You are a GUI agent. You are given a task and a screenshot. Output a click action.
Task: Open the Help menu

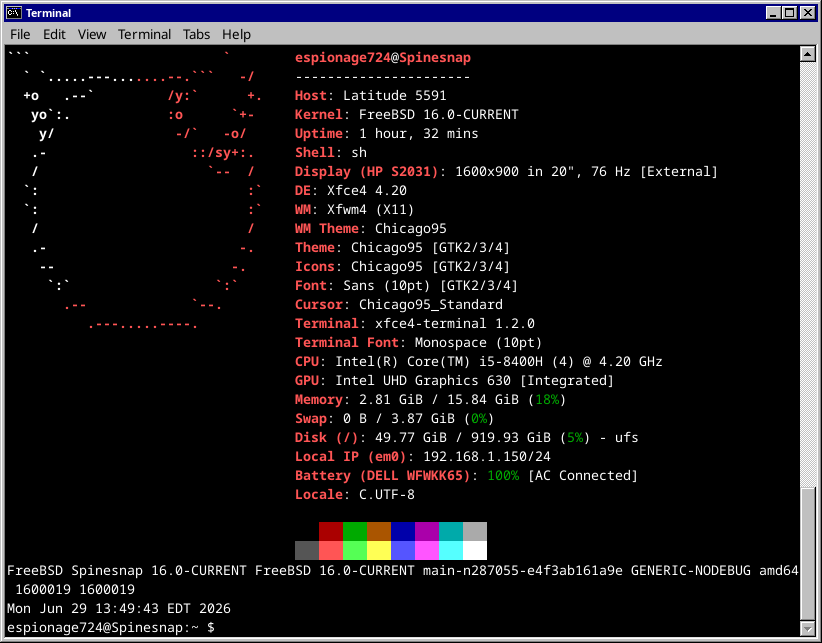tap(236, 35)
